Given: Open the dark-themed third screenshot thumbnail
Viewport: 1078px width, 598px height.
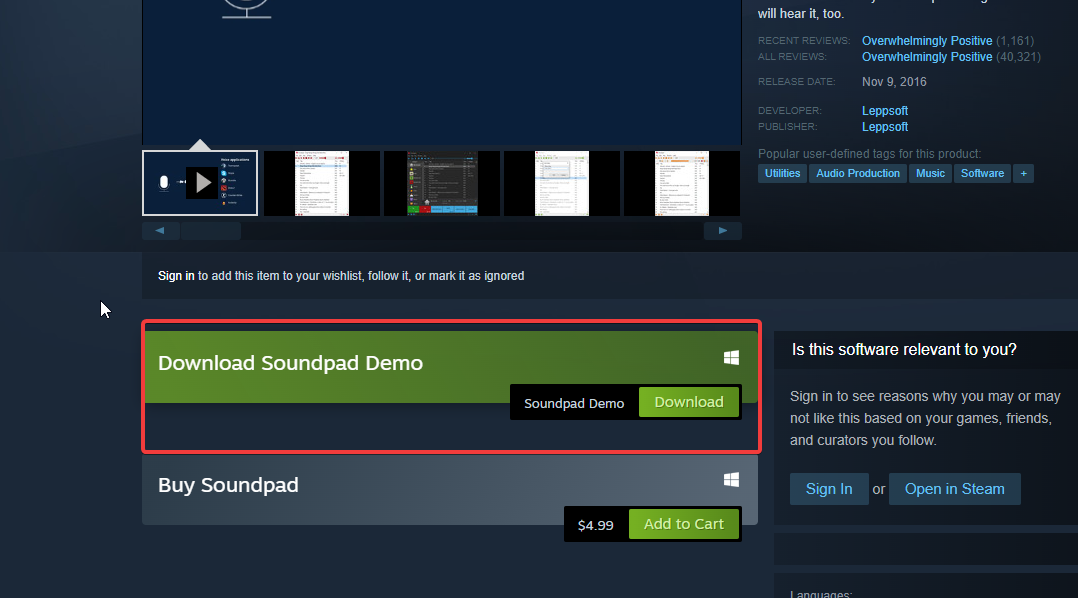Looking at the screenshot, I should coord(442,184).
